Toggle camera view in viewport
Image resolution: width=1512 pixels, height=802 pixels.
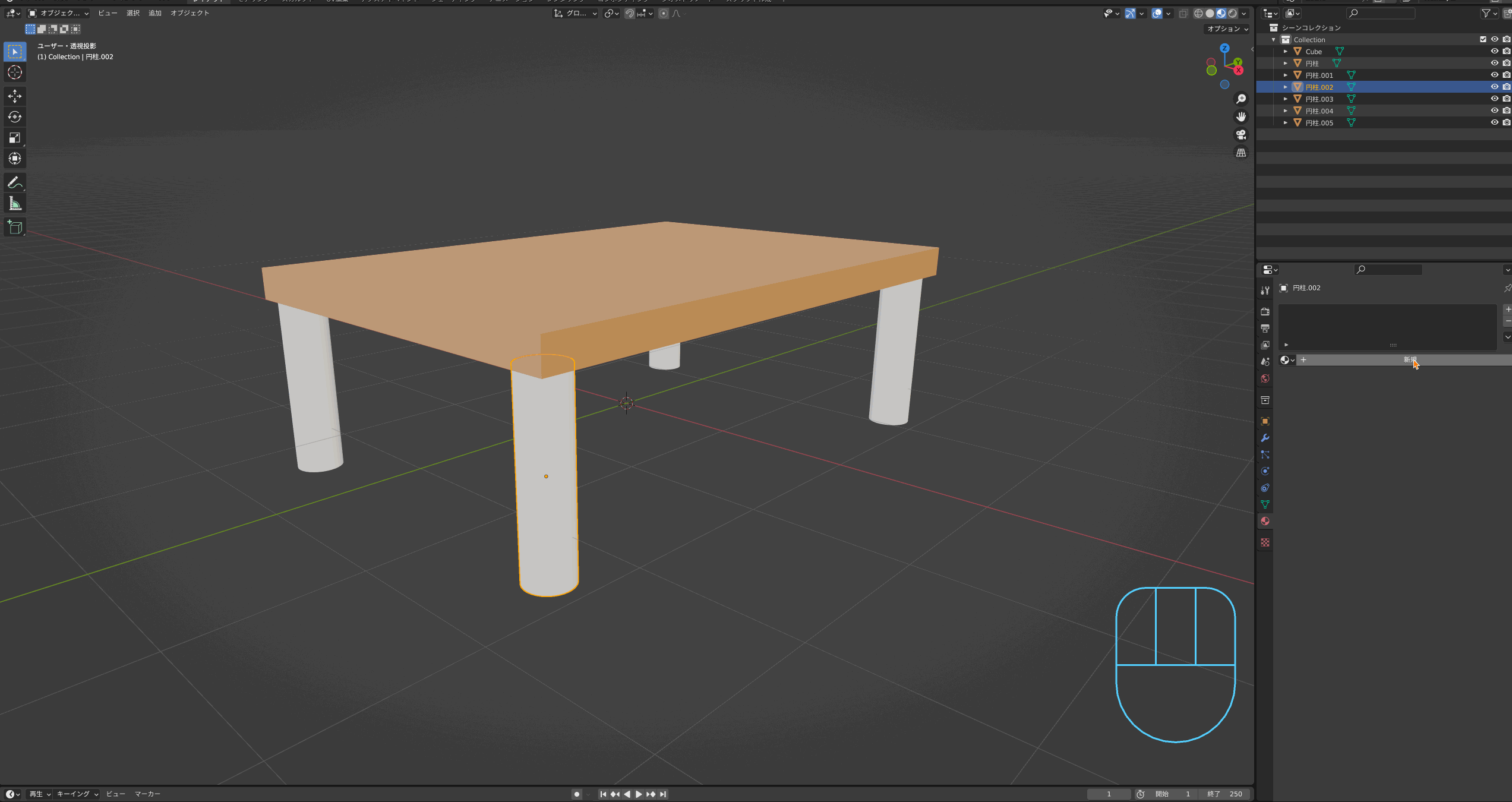click(x=1241, y=135)
